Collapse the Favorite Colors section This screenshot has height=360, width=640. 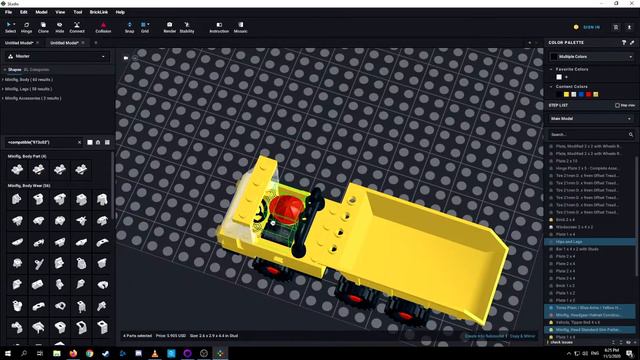pos(551,70)
